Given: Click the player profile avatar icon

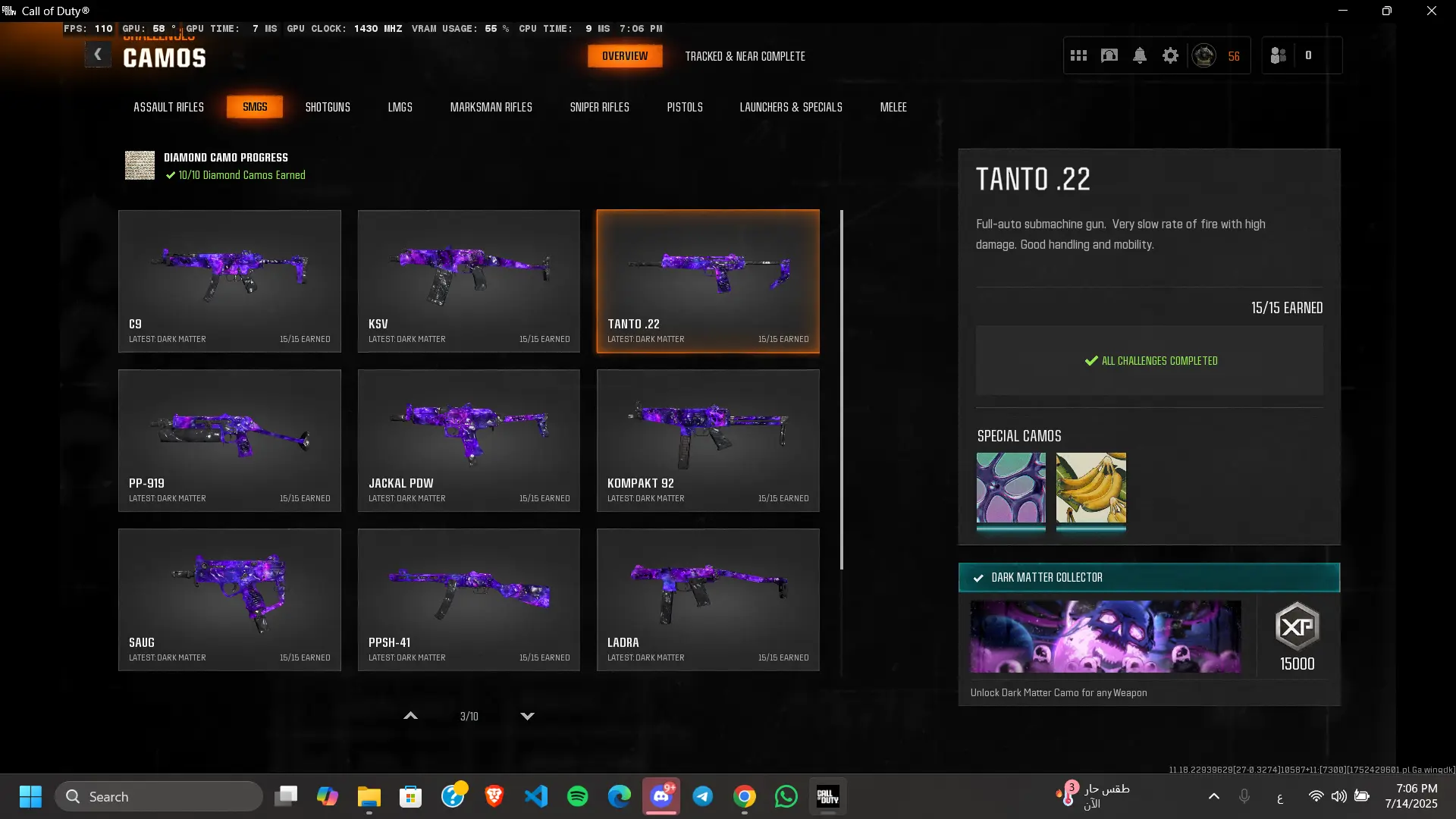Looking at the screenshot, I should click(1203, 55).
